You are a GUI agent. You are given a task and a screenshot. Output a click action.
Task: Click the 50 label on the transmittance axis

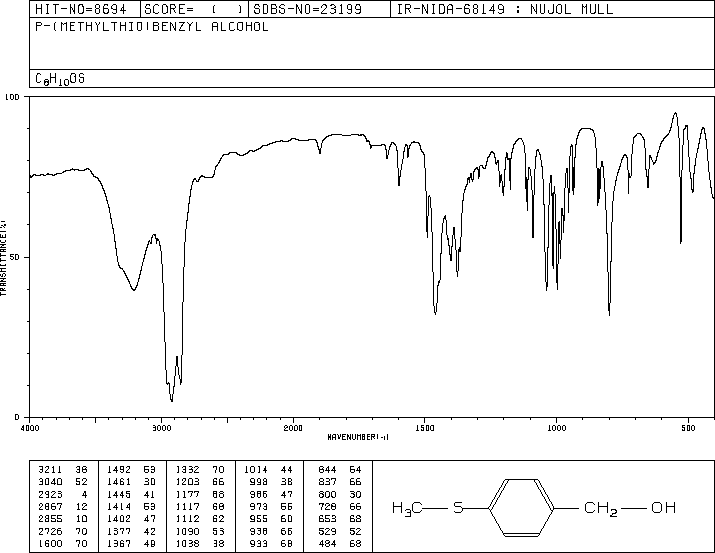click(x=15, y=257)
